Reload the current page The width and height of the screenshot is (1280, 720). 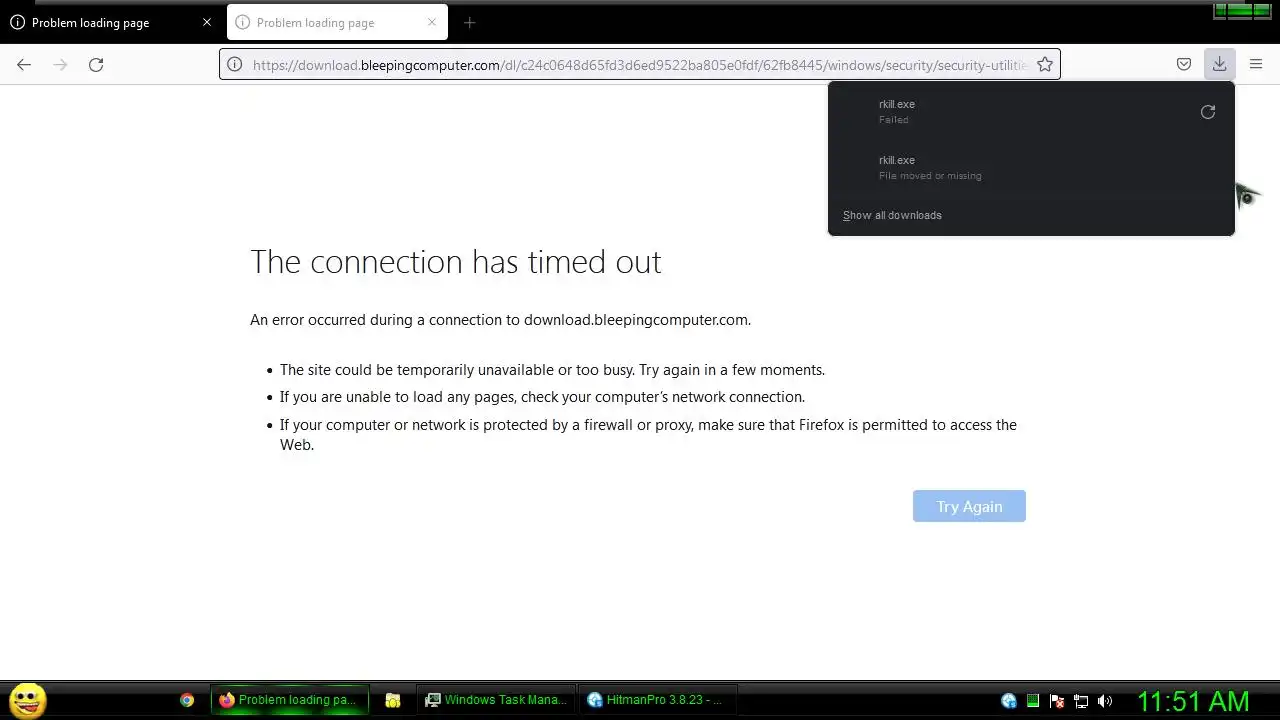(x=96, y=65)
